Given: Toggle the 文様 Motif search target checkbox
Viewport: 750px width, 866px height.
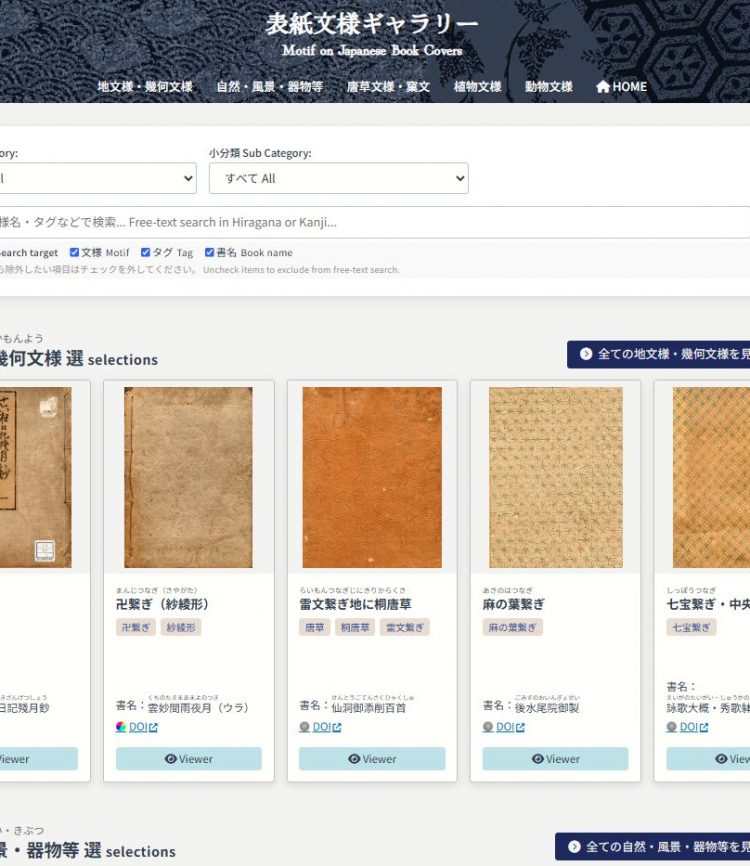Looking at the screenshot, I should pos(74,252).
